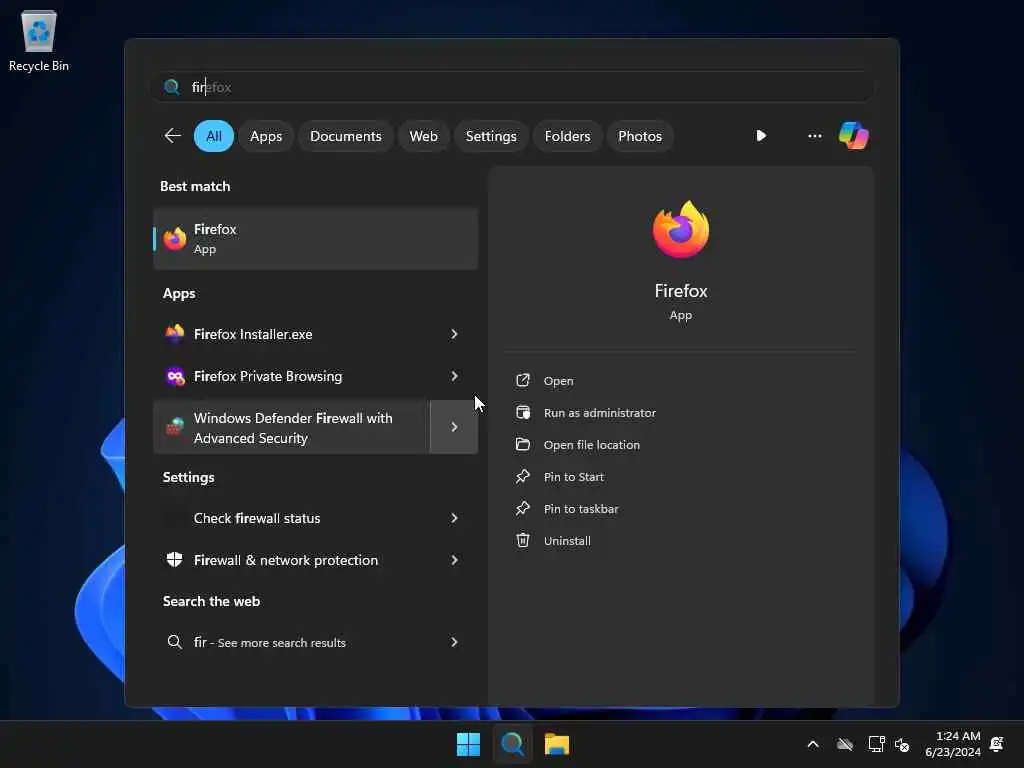Expand Firefox Installer.exe details chevron
1024x768 pixels.
coord(455,334)
